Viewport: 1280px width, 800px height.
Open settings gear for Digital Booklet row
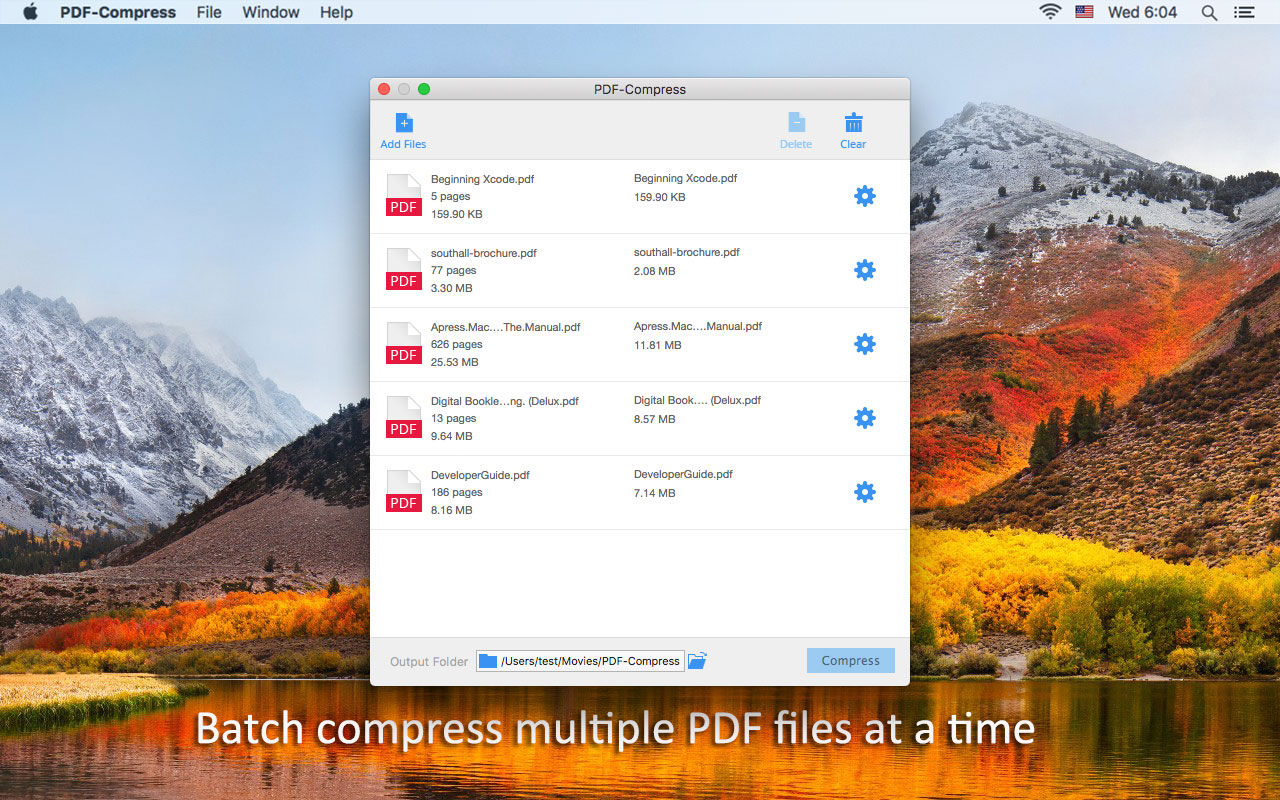click(x=865, y=418)
